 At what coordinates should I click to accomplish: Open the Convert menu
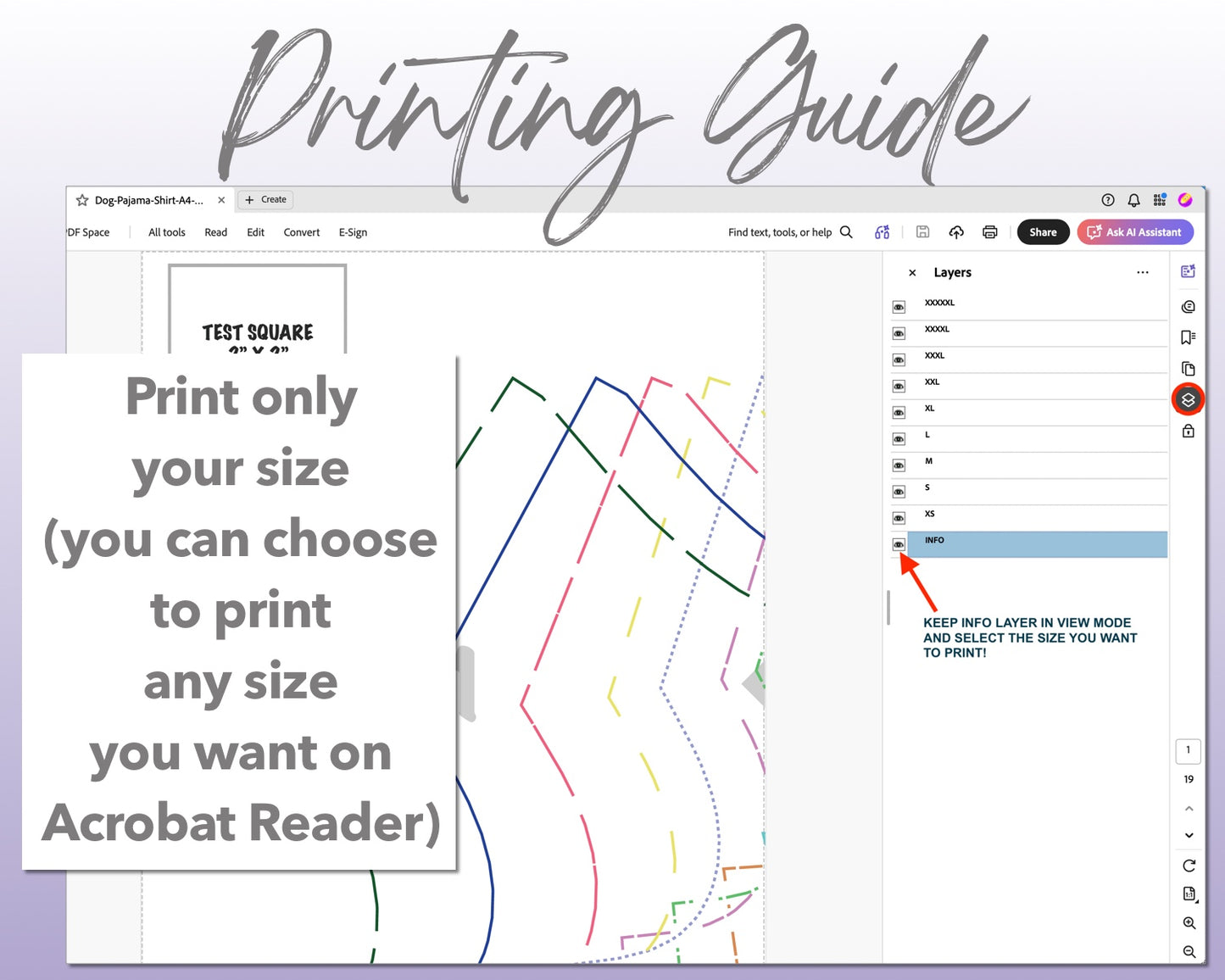(x=302, y=232)
